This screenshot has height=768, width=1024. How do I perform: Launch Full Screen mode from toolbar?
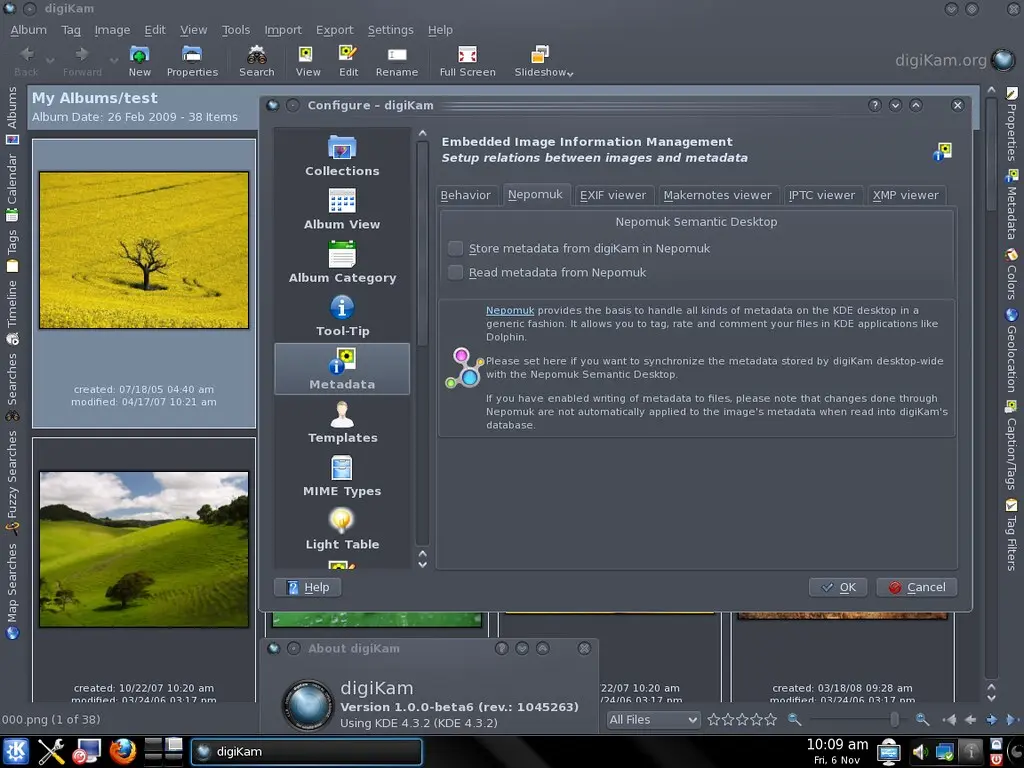pos(467,60)
